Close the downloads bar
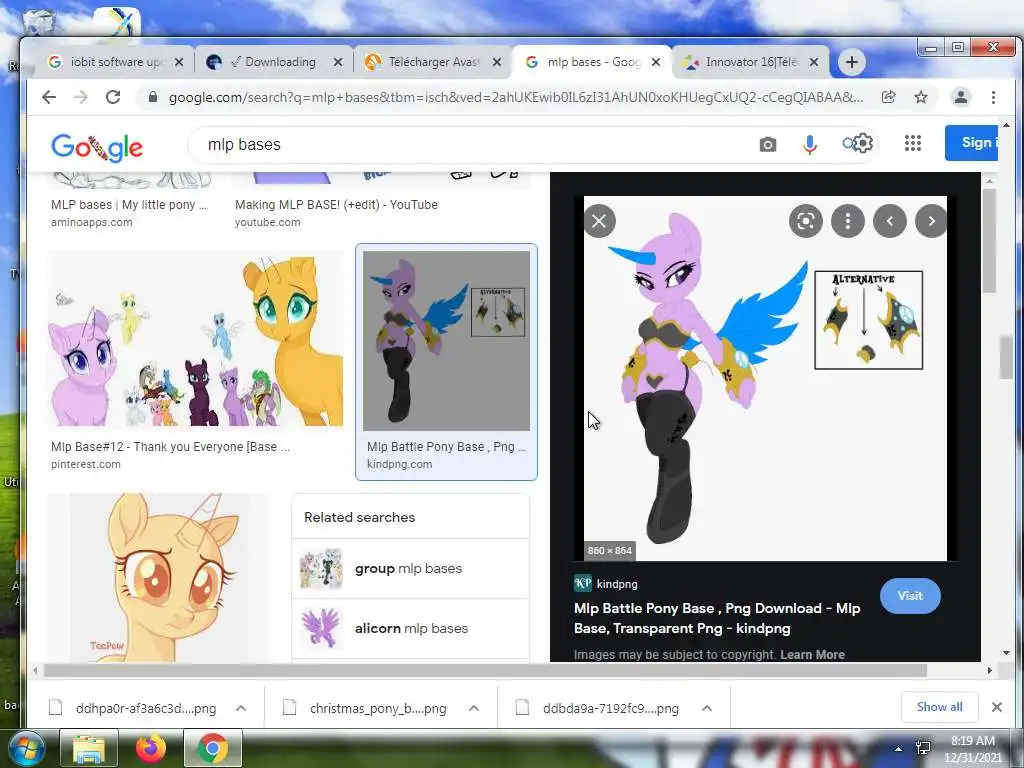The image size is (1024, 768). (997, 707)
